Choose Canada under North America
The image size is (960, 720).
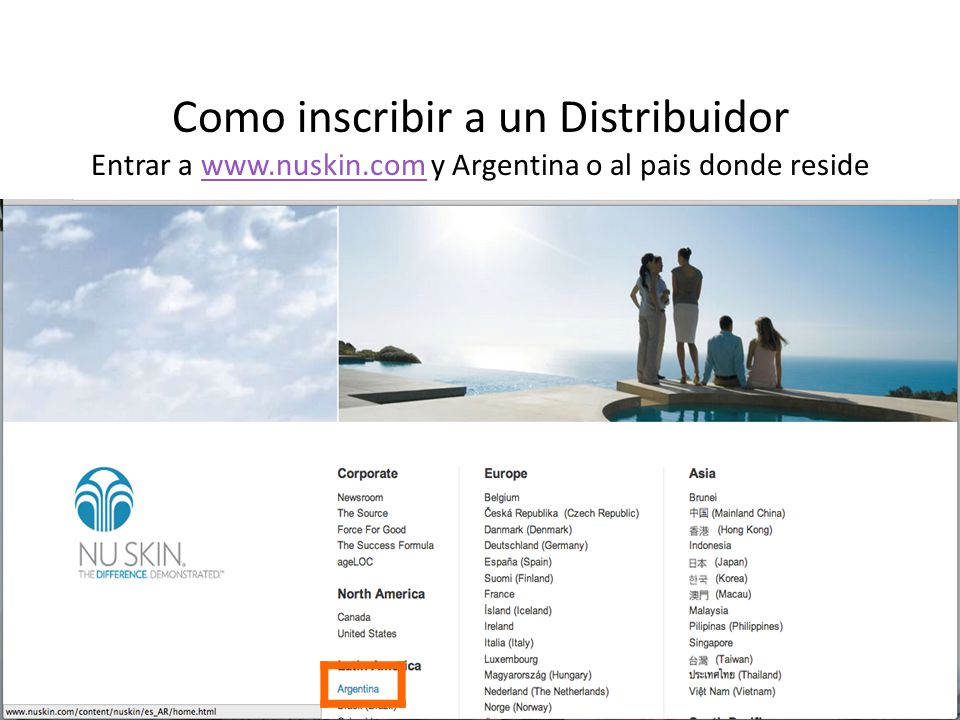354,617
